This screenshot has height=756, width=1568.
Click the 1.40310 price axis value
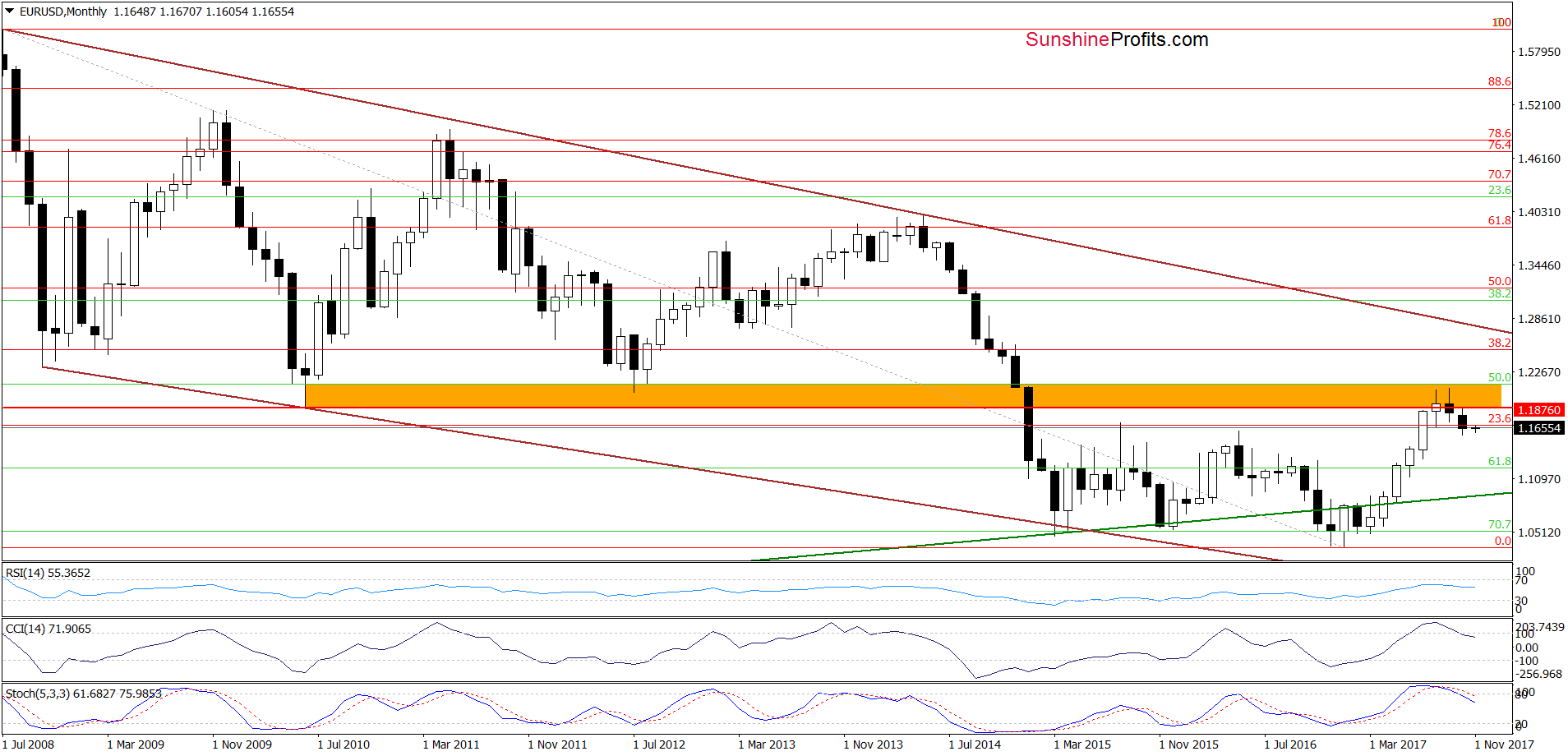1538,212
